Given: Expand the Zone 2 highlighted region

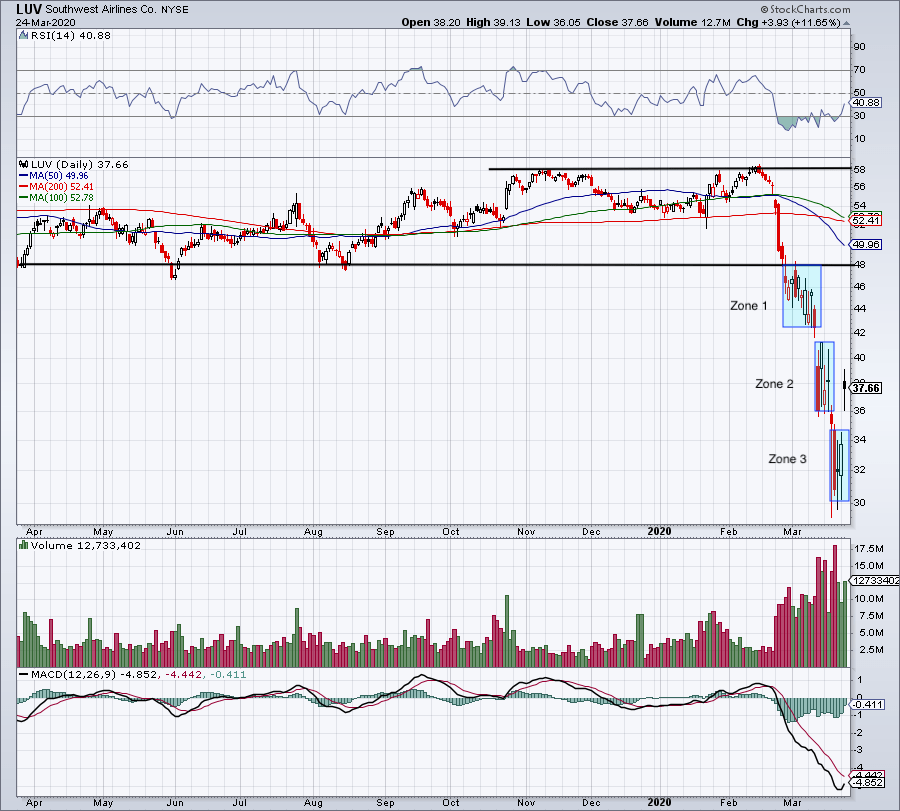Looking at the screenshot, I should [826, 377].
